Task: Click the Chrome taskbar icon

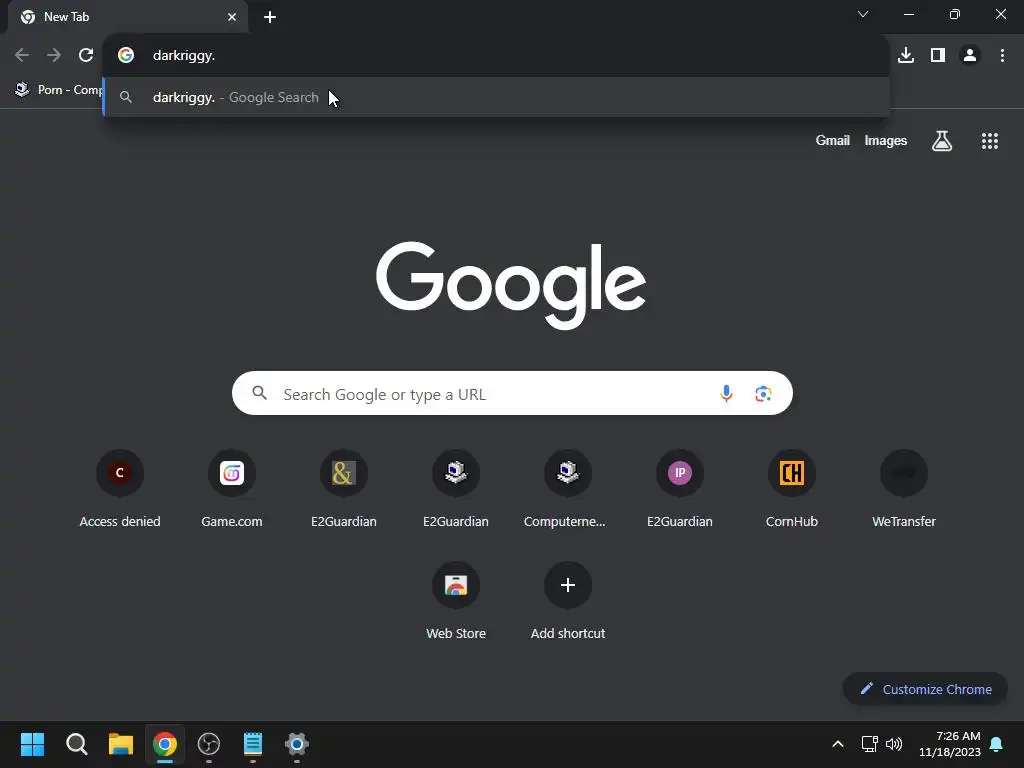Action: pos(165,744)
